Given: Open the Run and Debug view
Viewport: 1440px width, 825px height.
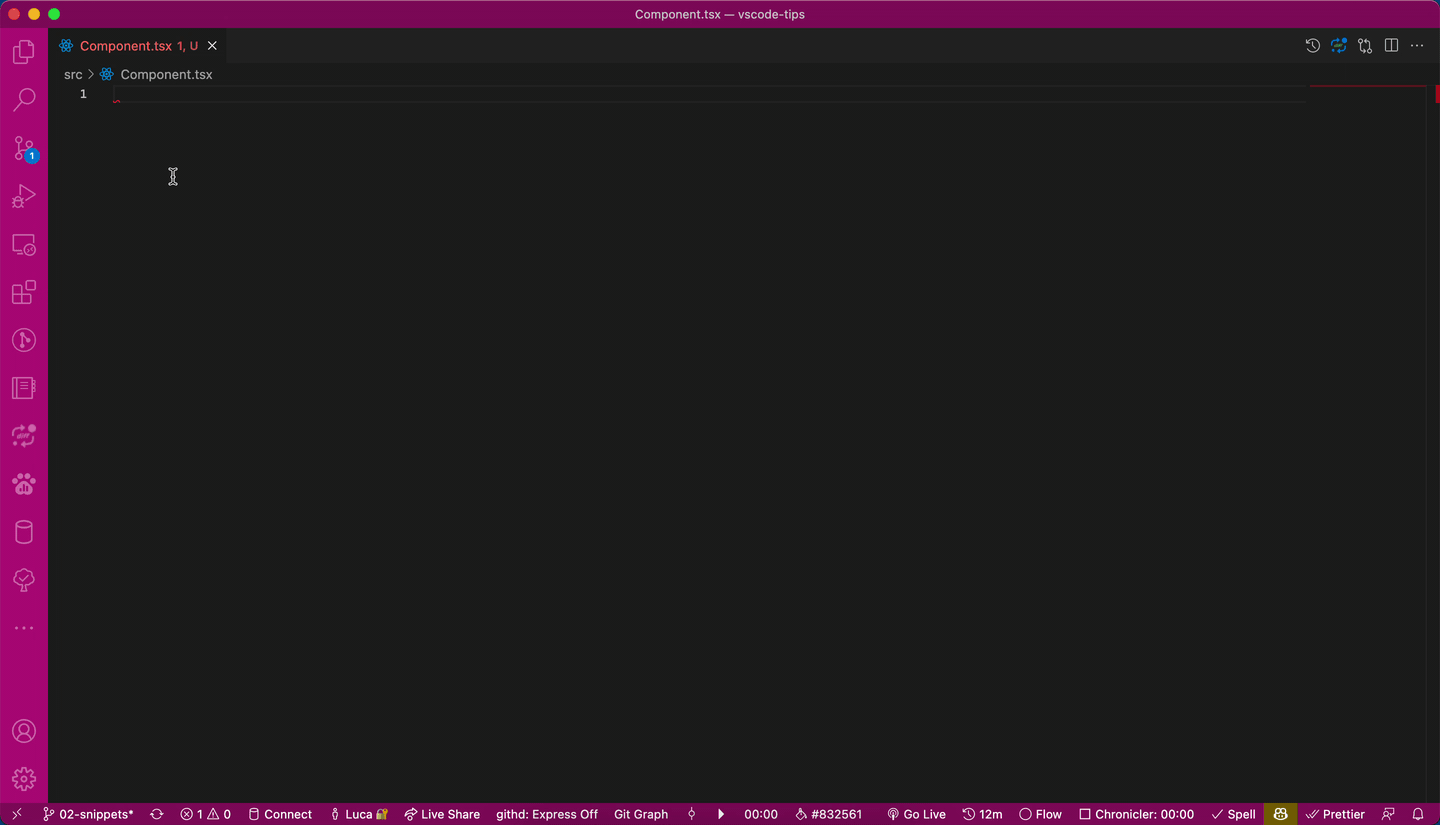Looking at the screenshot, I should (x=24, y=196).
